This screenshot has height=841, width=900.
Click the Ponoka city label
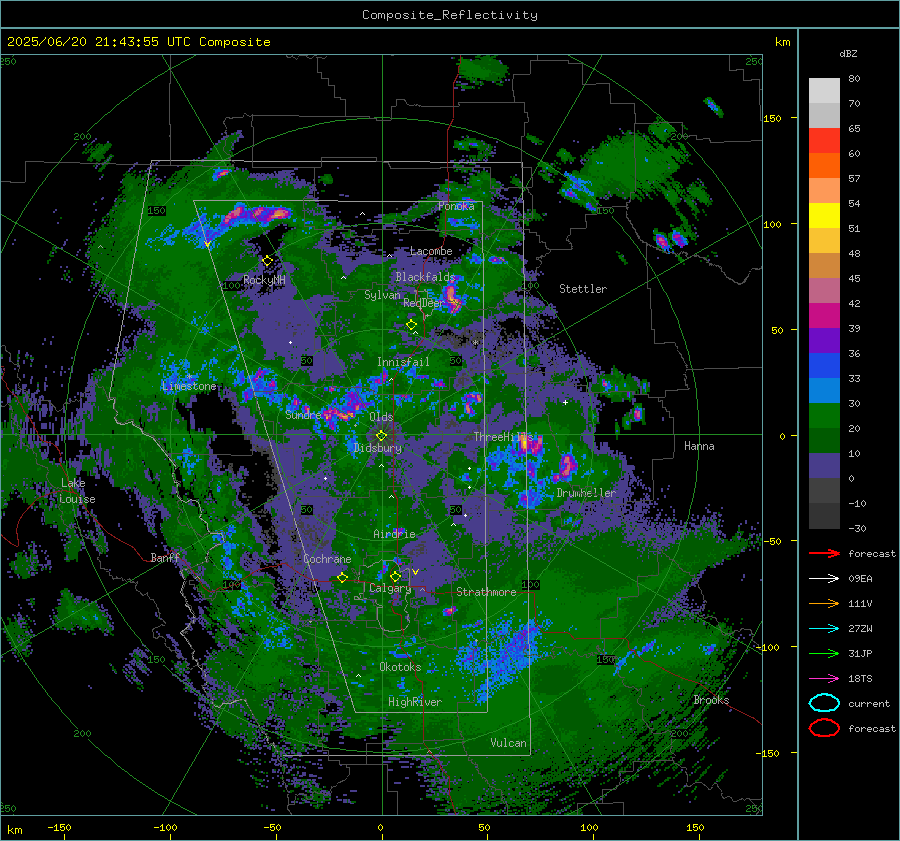[x=456, y=206]
